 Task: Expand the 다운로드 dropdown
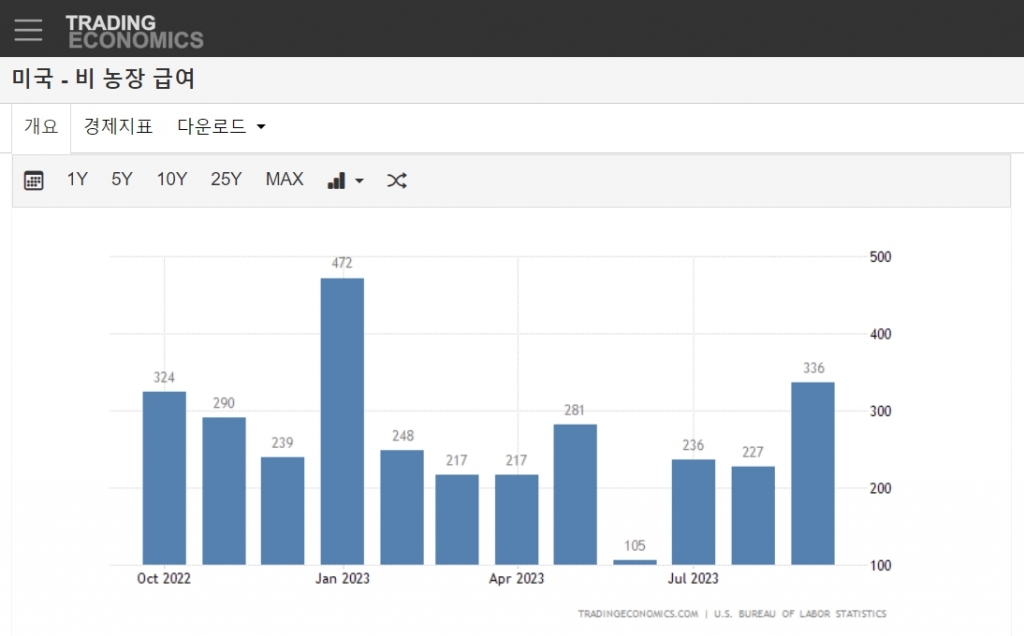221,127
